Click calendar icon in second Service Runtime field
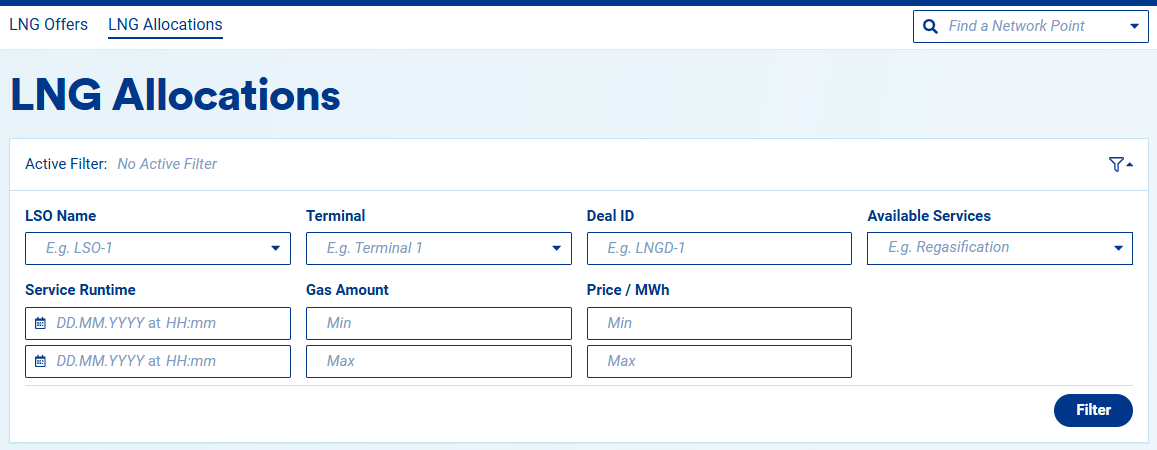The width and height of the screenshot is (1157, 450). 40,361
